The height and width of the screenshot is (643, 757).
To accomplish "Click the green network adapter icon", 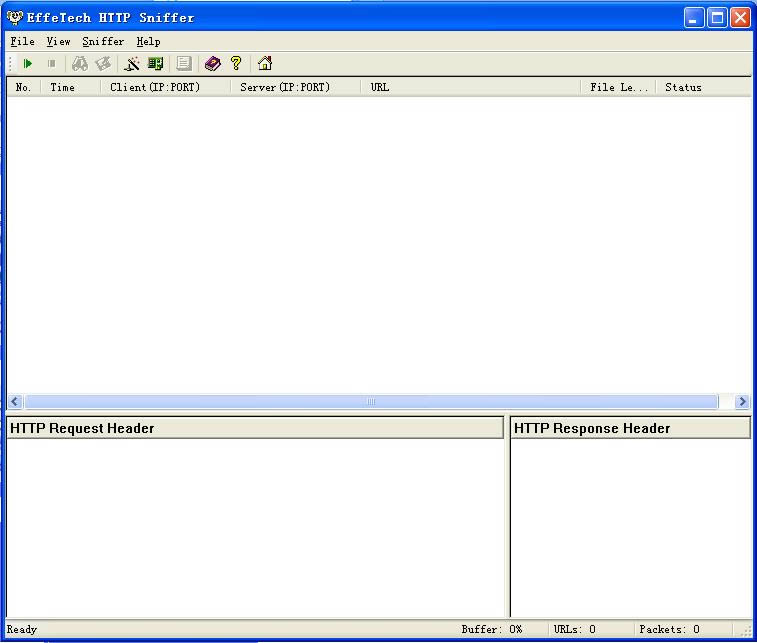I will (x=155, y=64).
